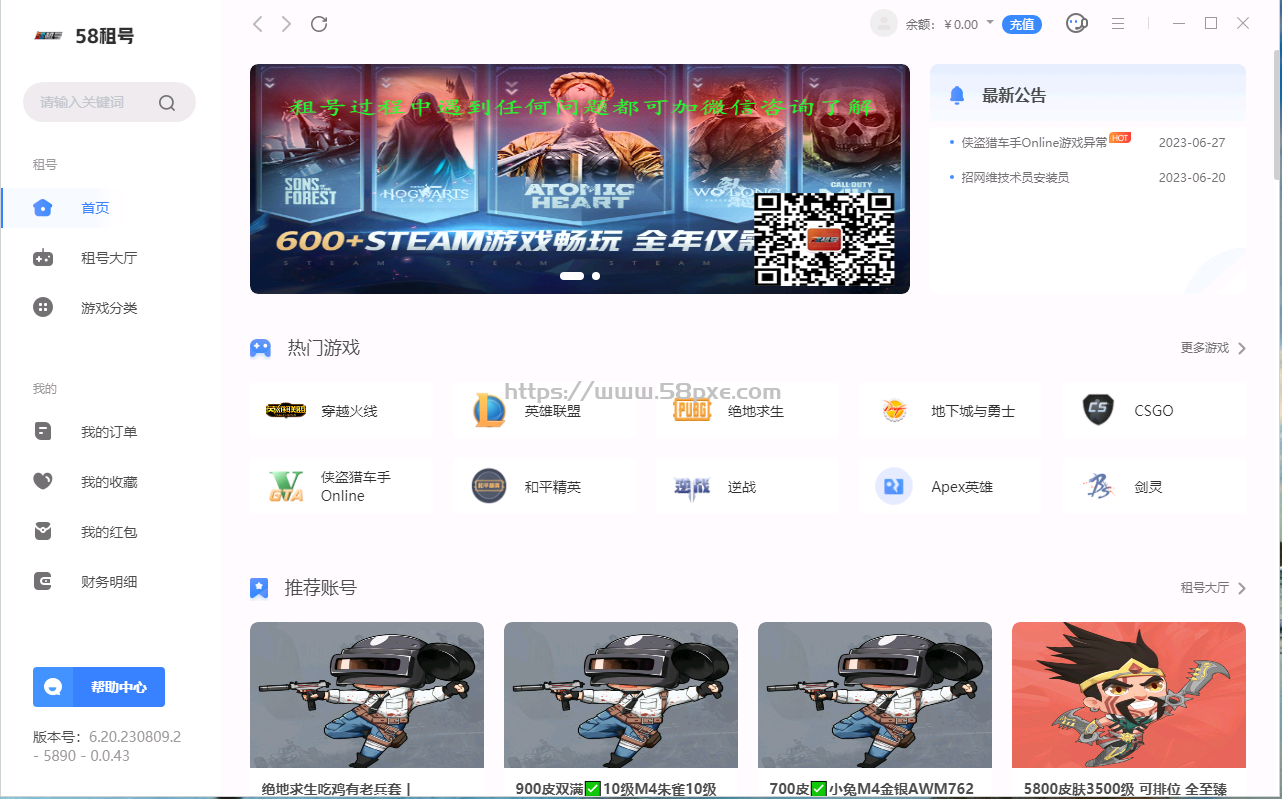Open 我的红包 in the sidebar
The image size is (1282, 799).
(111, 532)
